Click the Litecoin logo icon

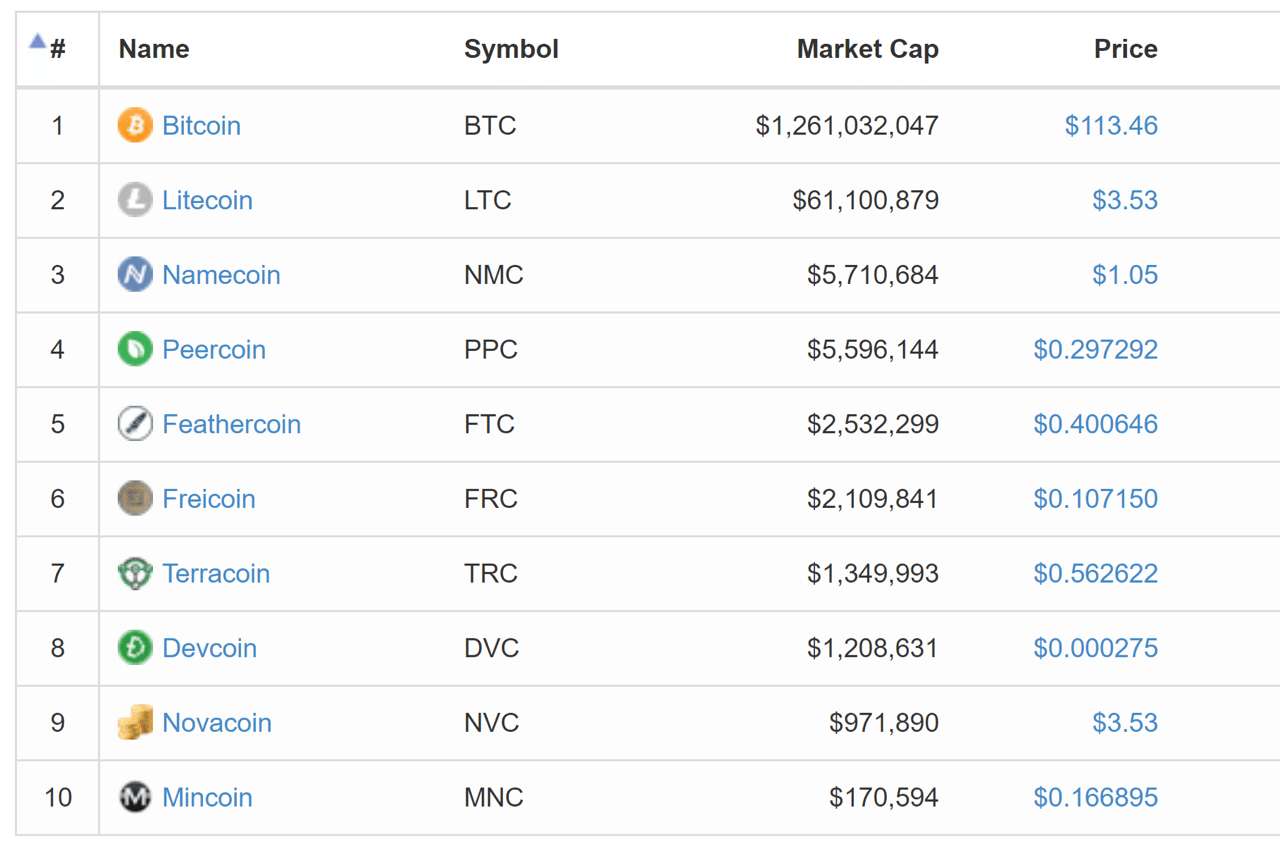(x=134, y=200)
